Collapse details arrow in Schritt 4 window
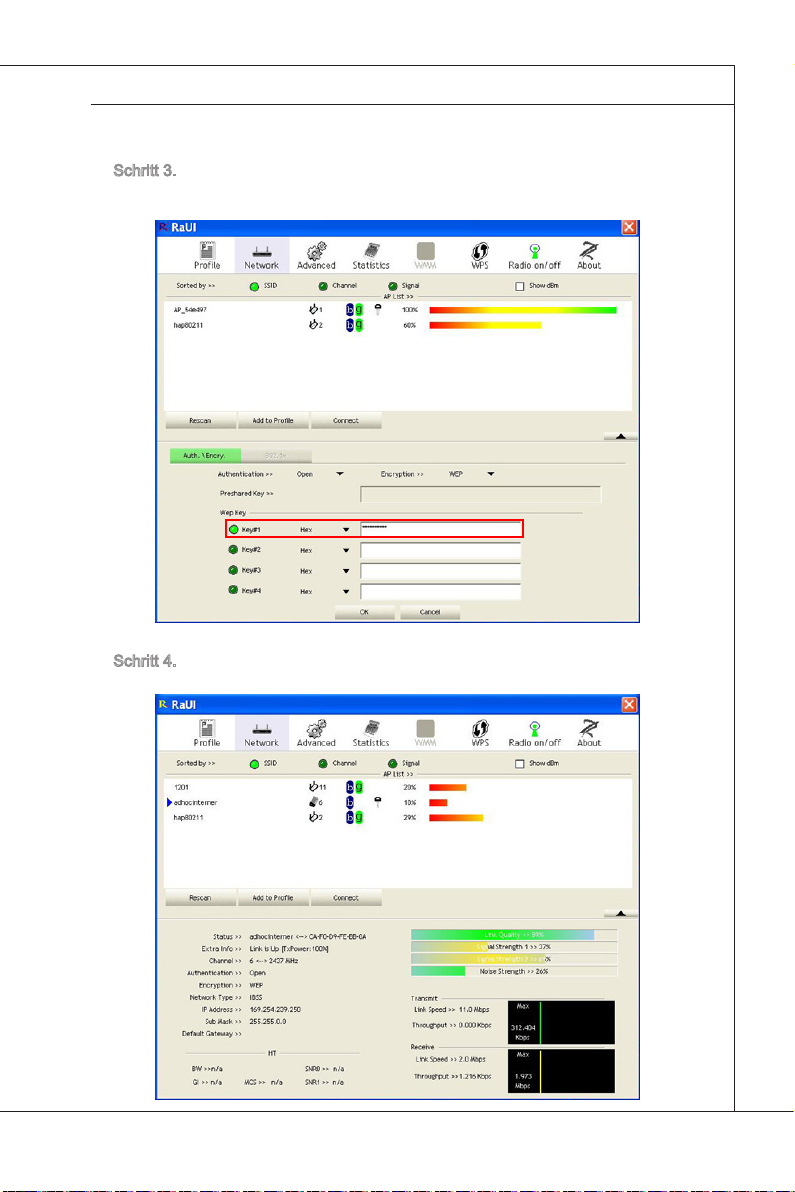This screenshot has height=1192, width=795. coord(621,914)
